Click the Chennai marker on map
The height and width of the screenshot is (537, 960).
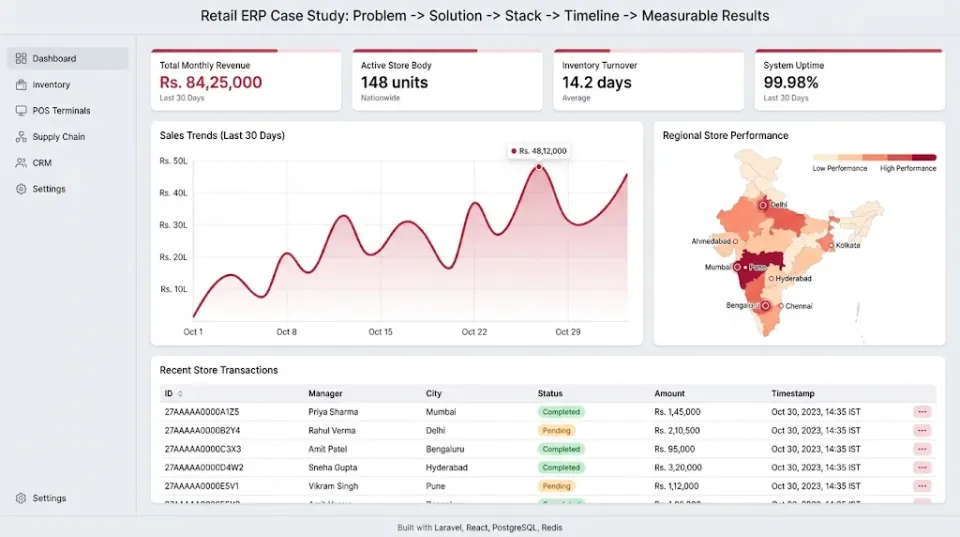click(x=781, y=306)
